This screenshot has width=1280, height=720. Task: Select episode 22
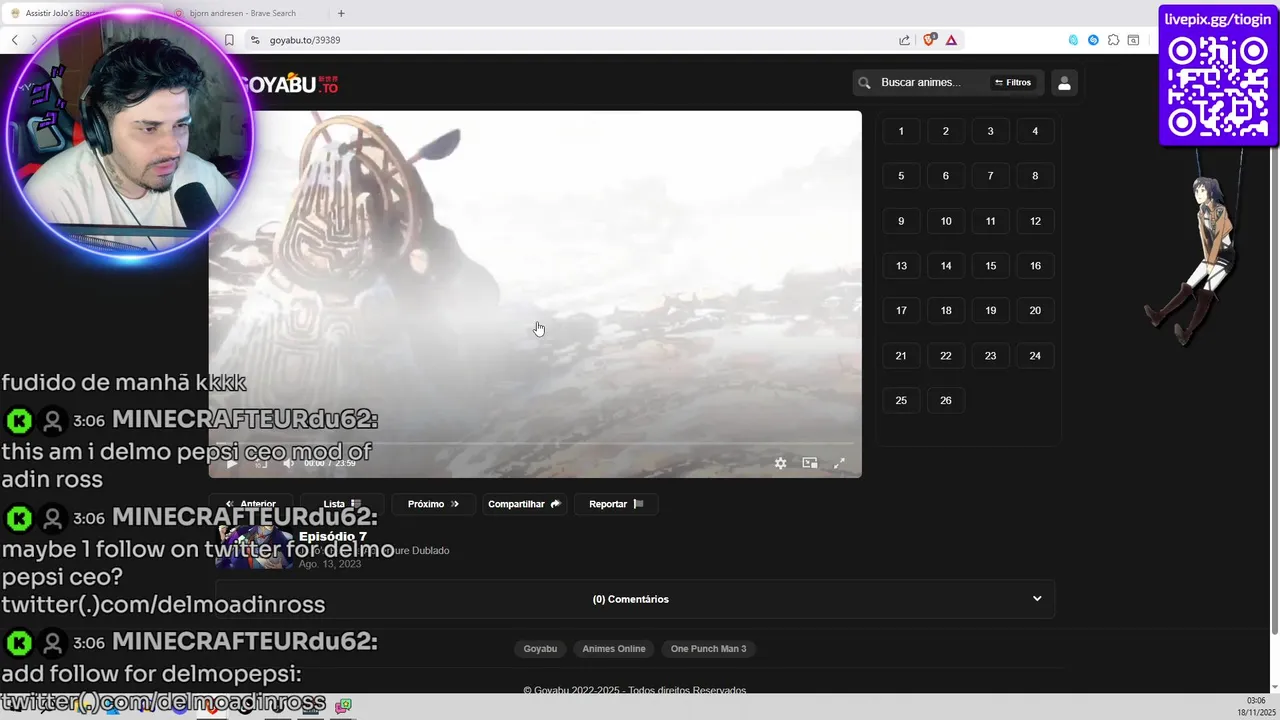(x=946, y=356)
